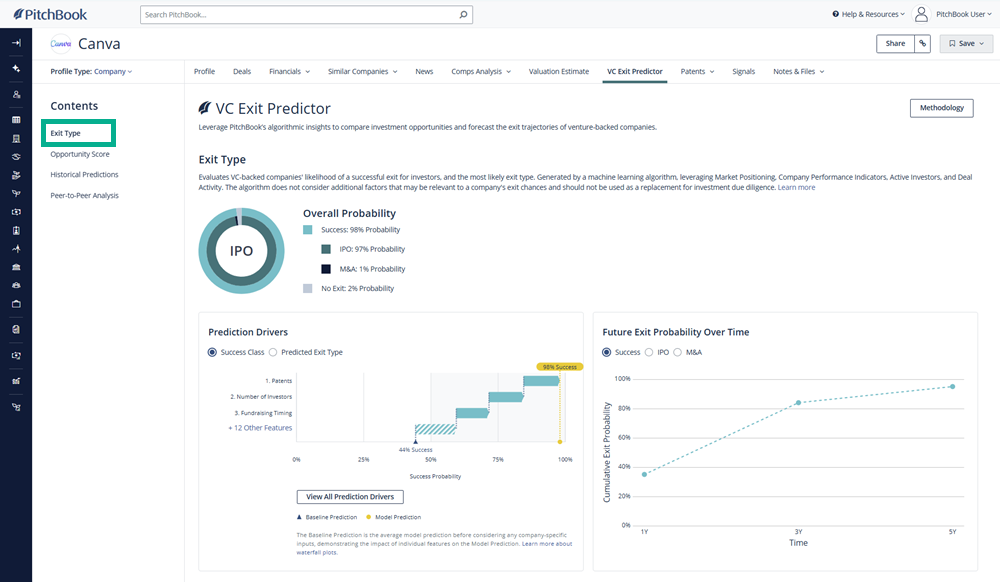Open the bank columns icon in the sidebar
This screenshot has width=1001, height=582.
point(16,267)
